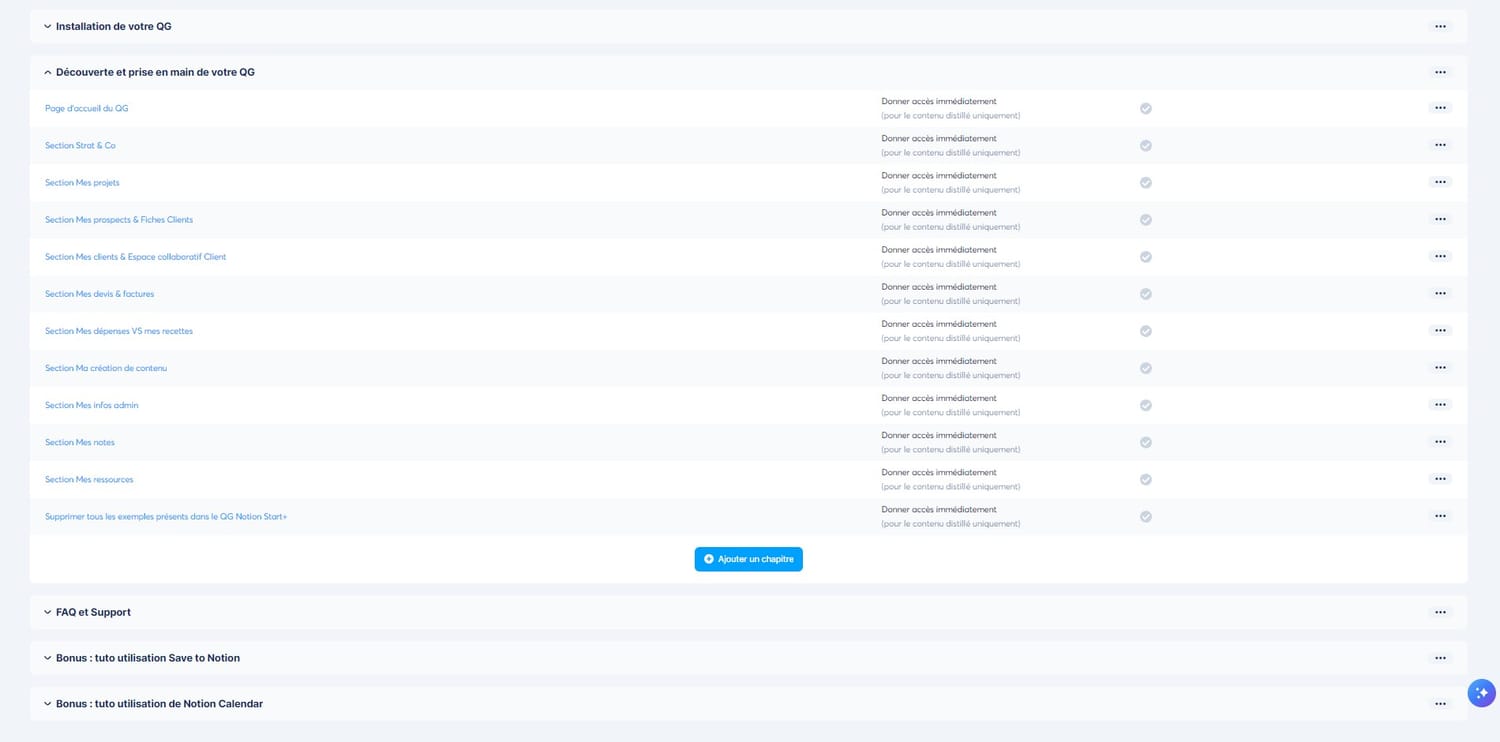Open more options for Espace collaboratif Client row

[x=1440, y=256]
